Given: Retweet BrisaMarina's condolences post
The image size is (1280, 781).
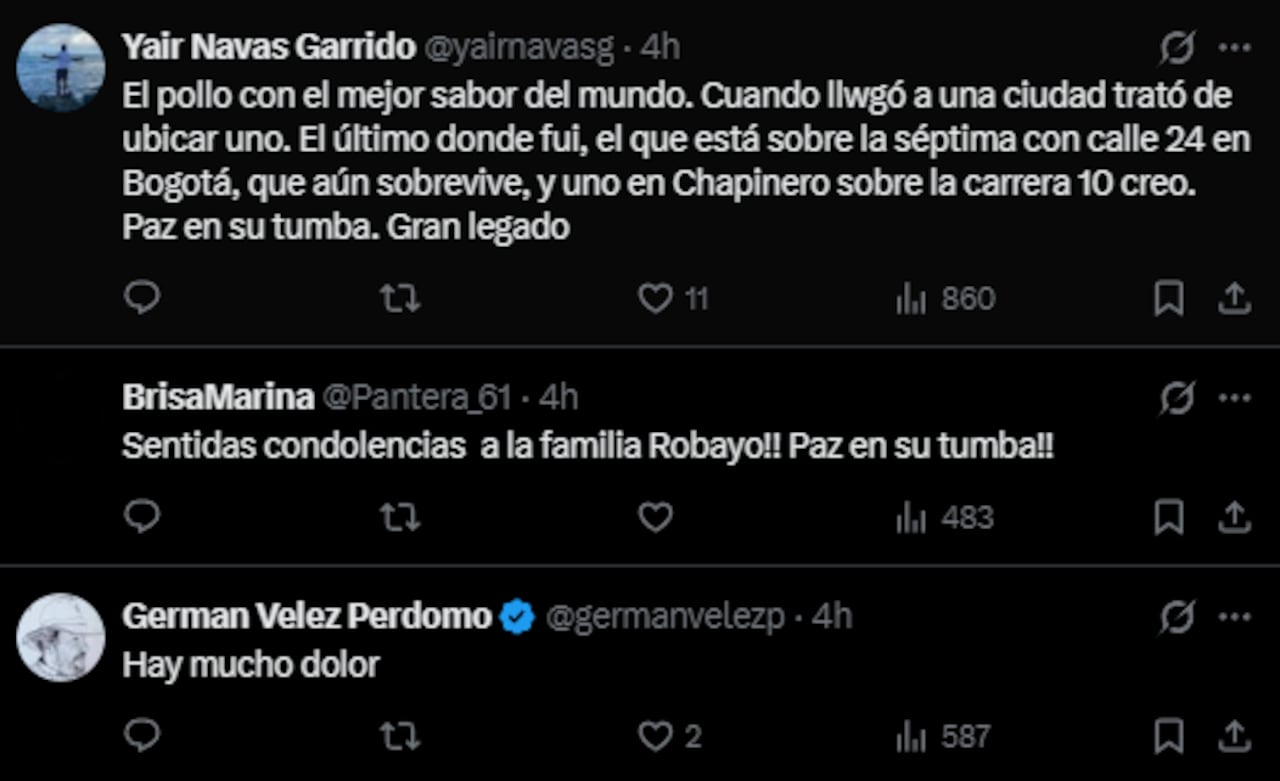Looking at the screenshot, I should click(399, 517).
